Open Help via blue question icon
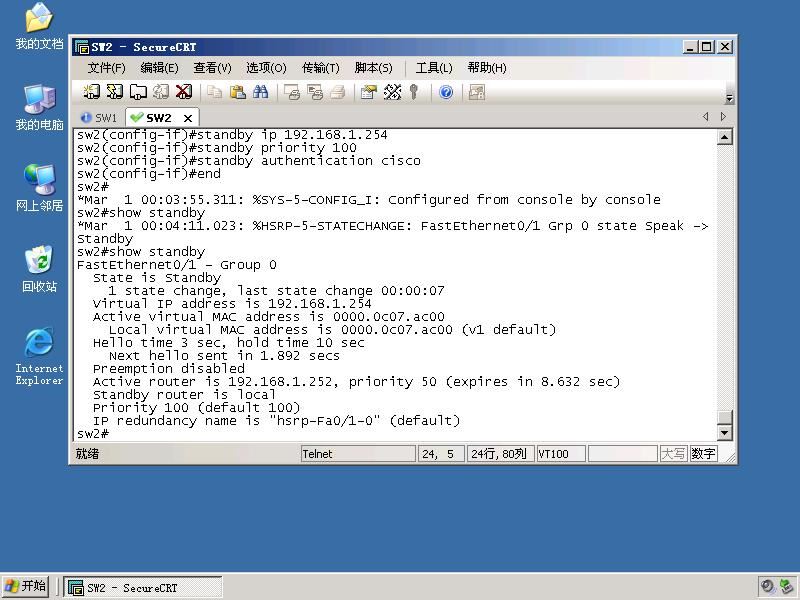Viewport: 800px width, 600px height. (446, 92)
